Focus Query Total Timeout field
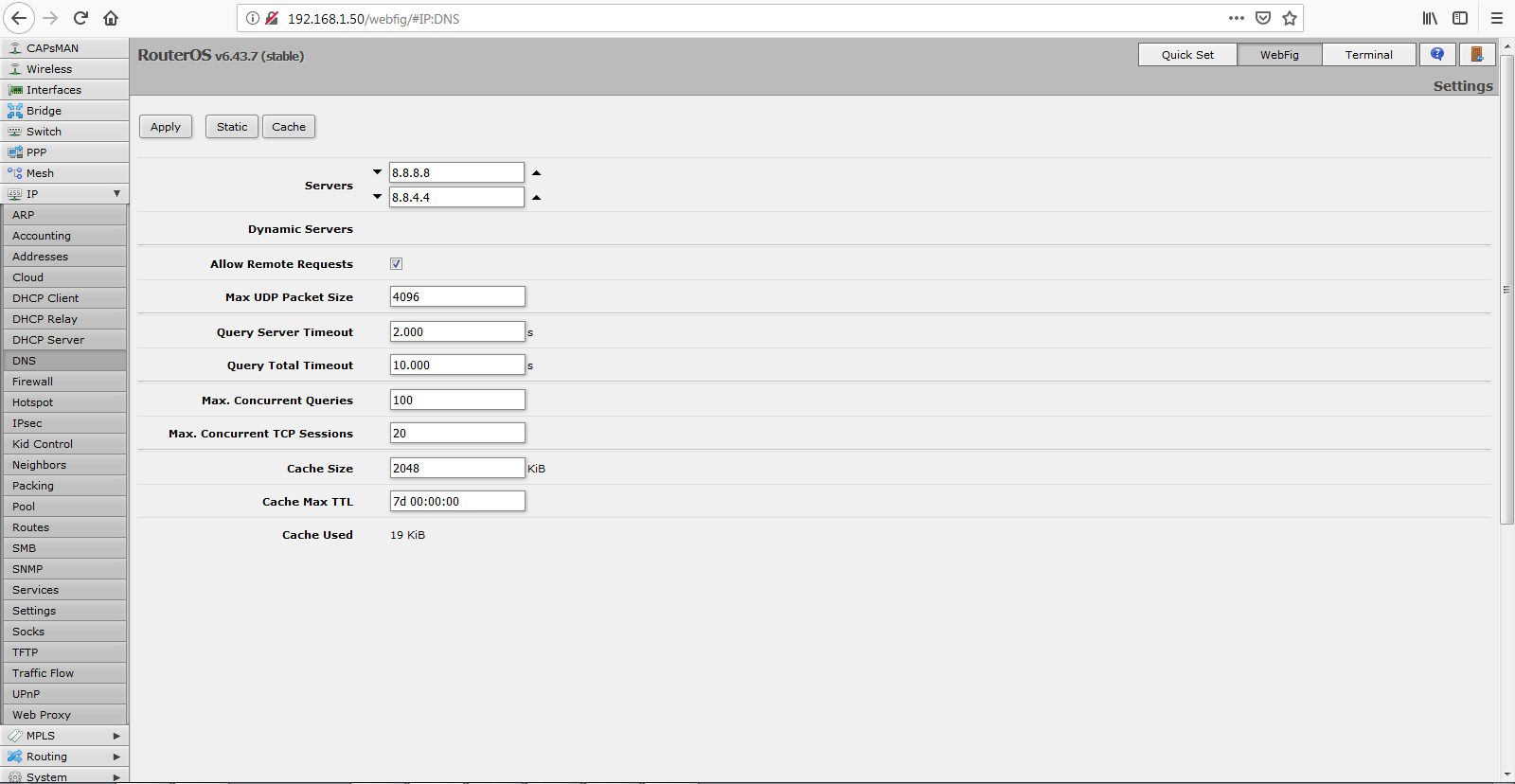The height and width of the screenshot is (784, 1515). [x=457, y=365]
